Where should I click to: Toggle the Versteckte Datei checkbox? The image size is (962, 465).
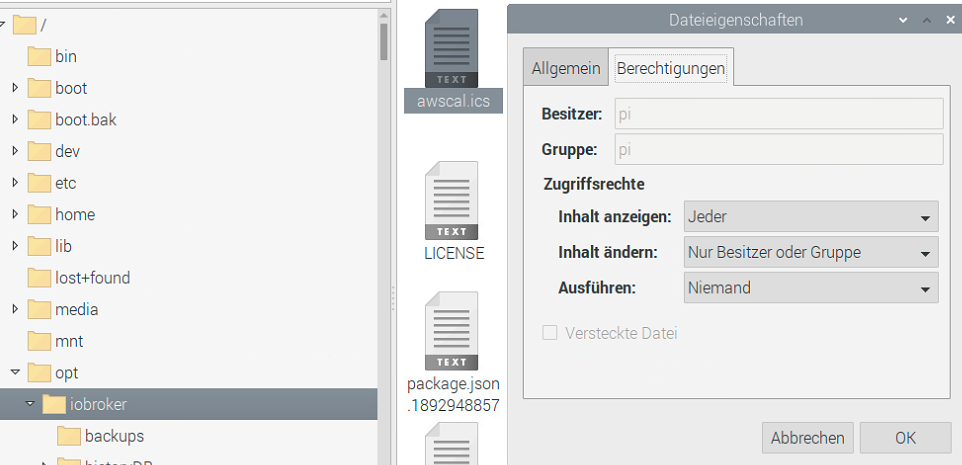[x=550, y=333]
